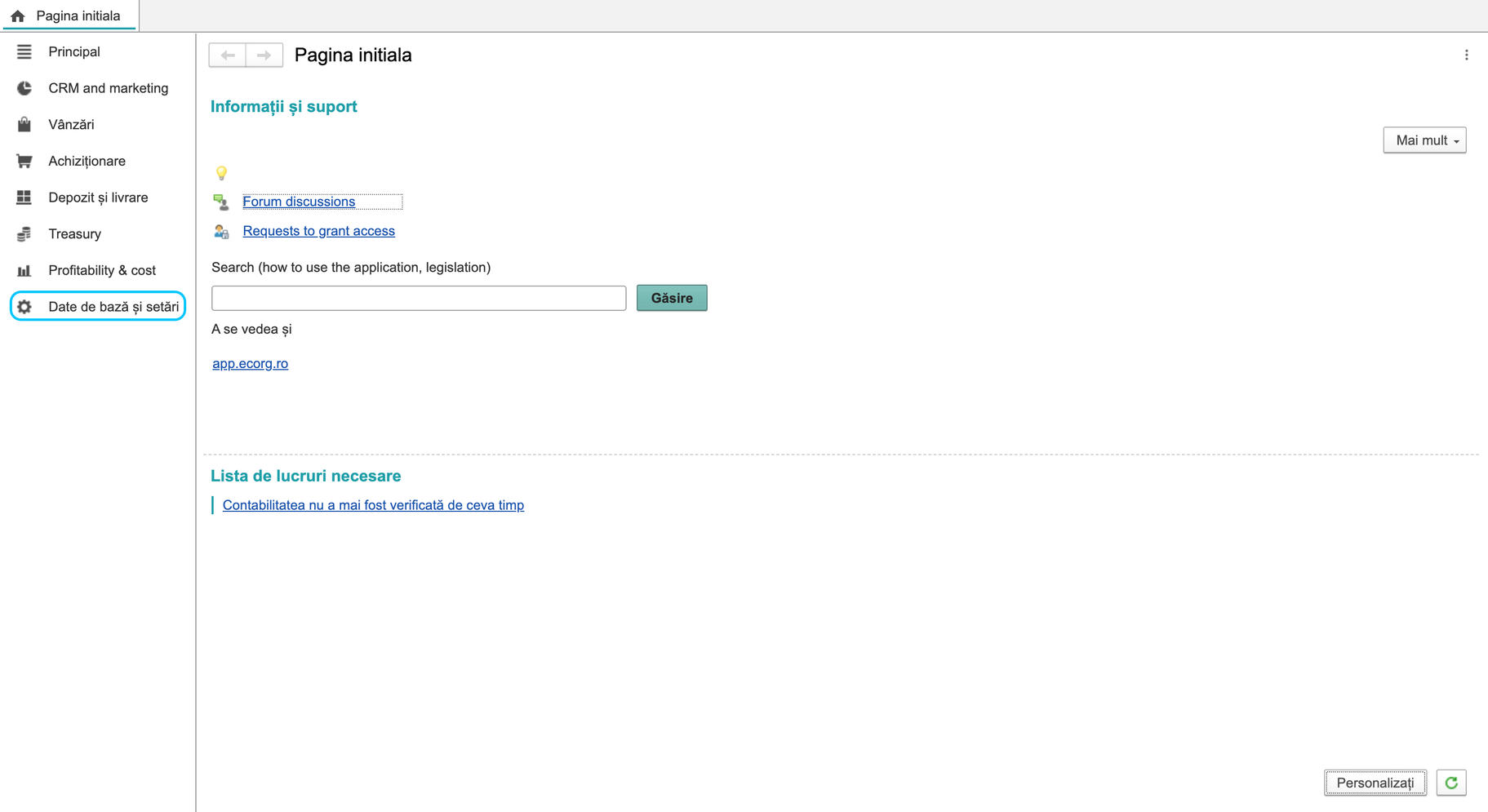
Task: Open the three-dot options menu at top right
Action: pyautogui.click(x=1466, y=55)
